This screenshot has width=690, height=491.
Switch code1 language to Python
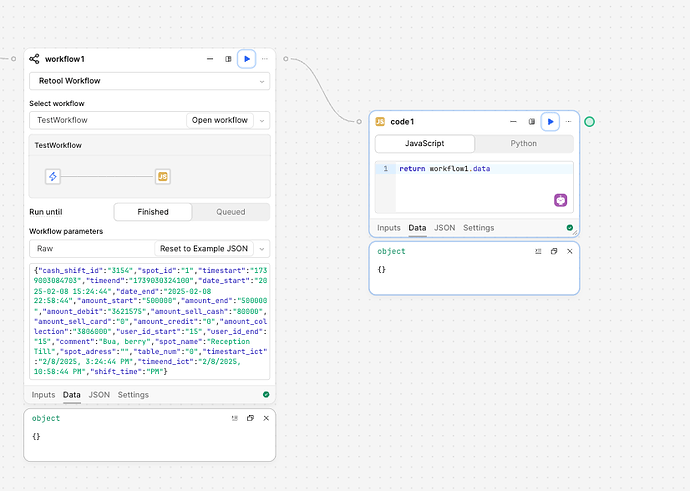524,143
